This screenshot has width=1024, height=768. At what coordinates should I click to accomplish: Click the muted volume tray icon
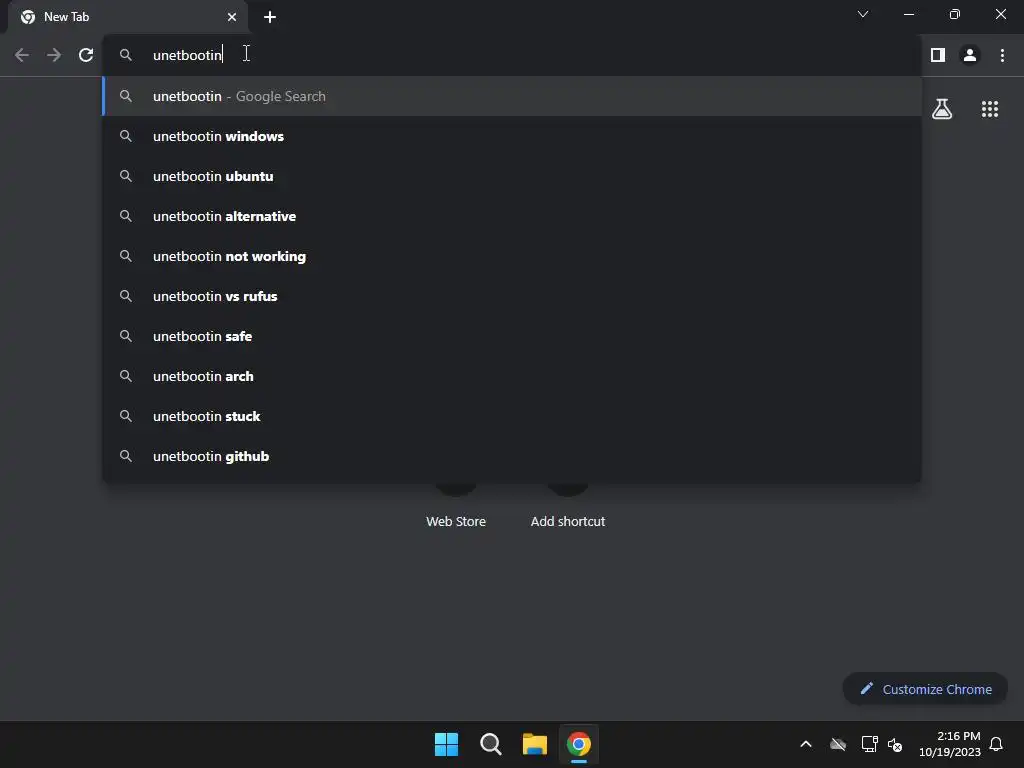895,744
